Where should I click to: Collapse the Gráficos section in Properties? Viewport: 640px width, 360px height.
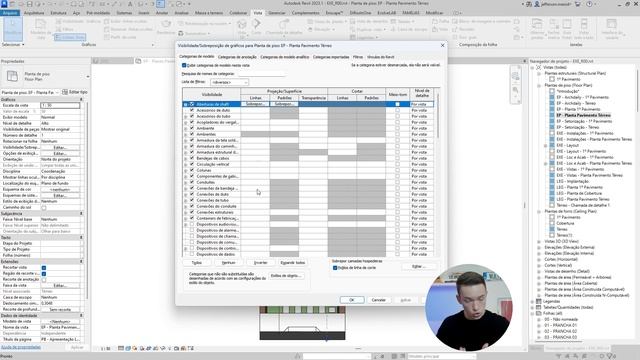pos(81,99)
